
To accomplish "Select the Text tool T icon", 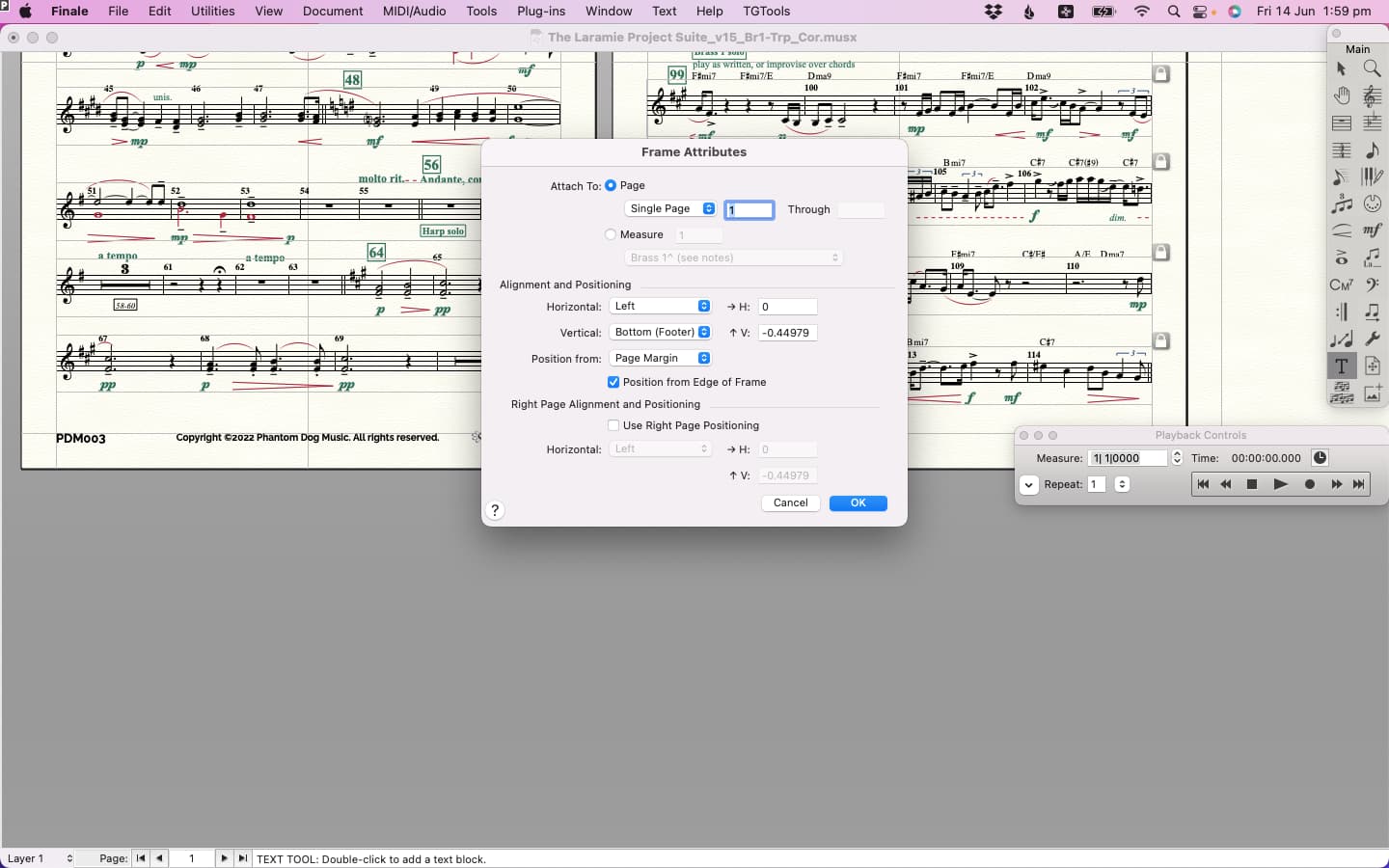I will (x=1342, y=366).
